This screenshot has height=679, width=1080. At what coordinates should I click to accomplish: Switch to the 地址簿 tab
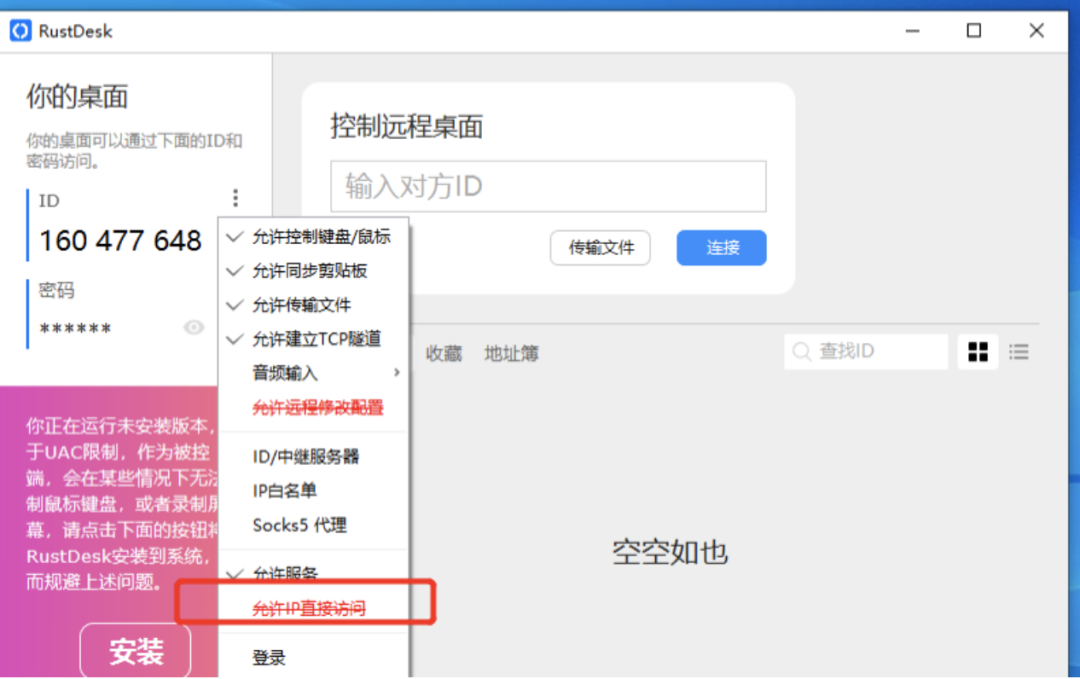pos(511,353)
